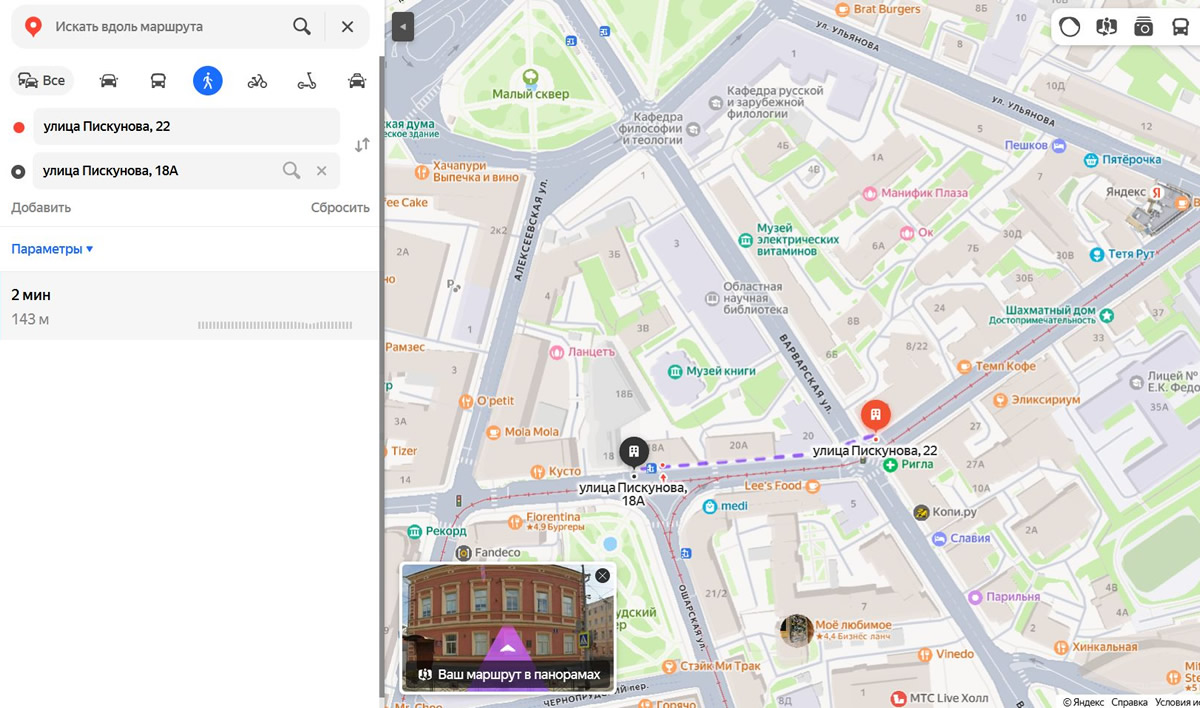Open street panoramas camera icon
Screen dimensions: 1200x708
[1143, 27]
